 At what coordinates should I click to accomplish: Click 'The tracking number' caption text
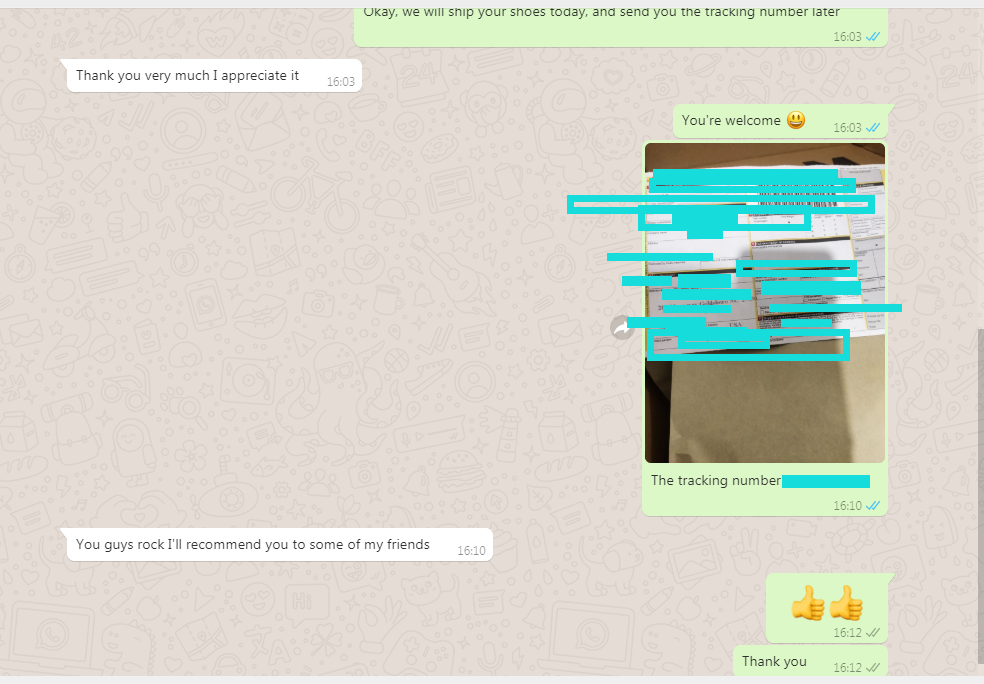pyautogui.click(x=715, y=481)
